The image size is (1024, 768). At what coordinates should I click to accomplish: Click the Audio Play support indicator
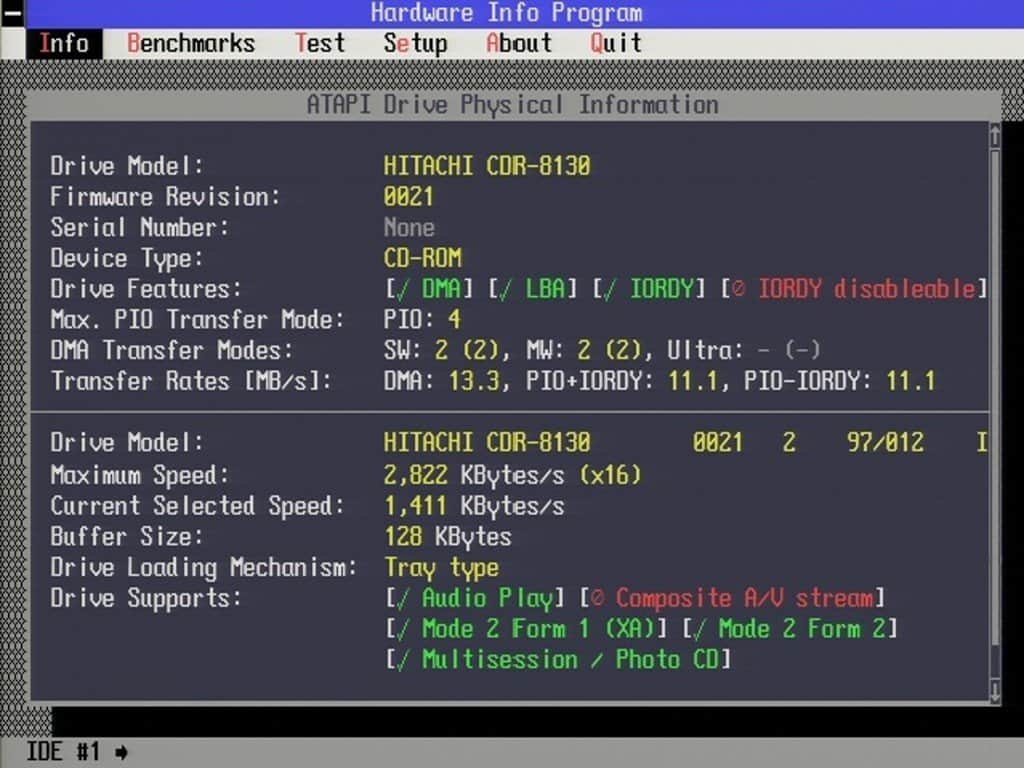coord(475,598)
